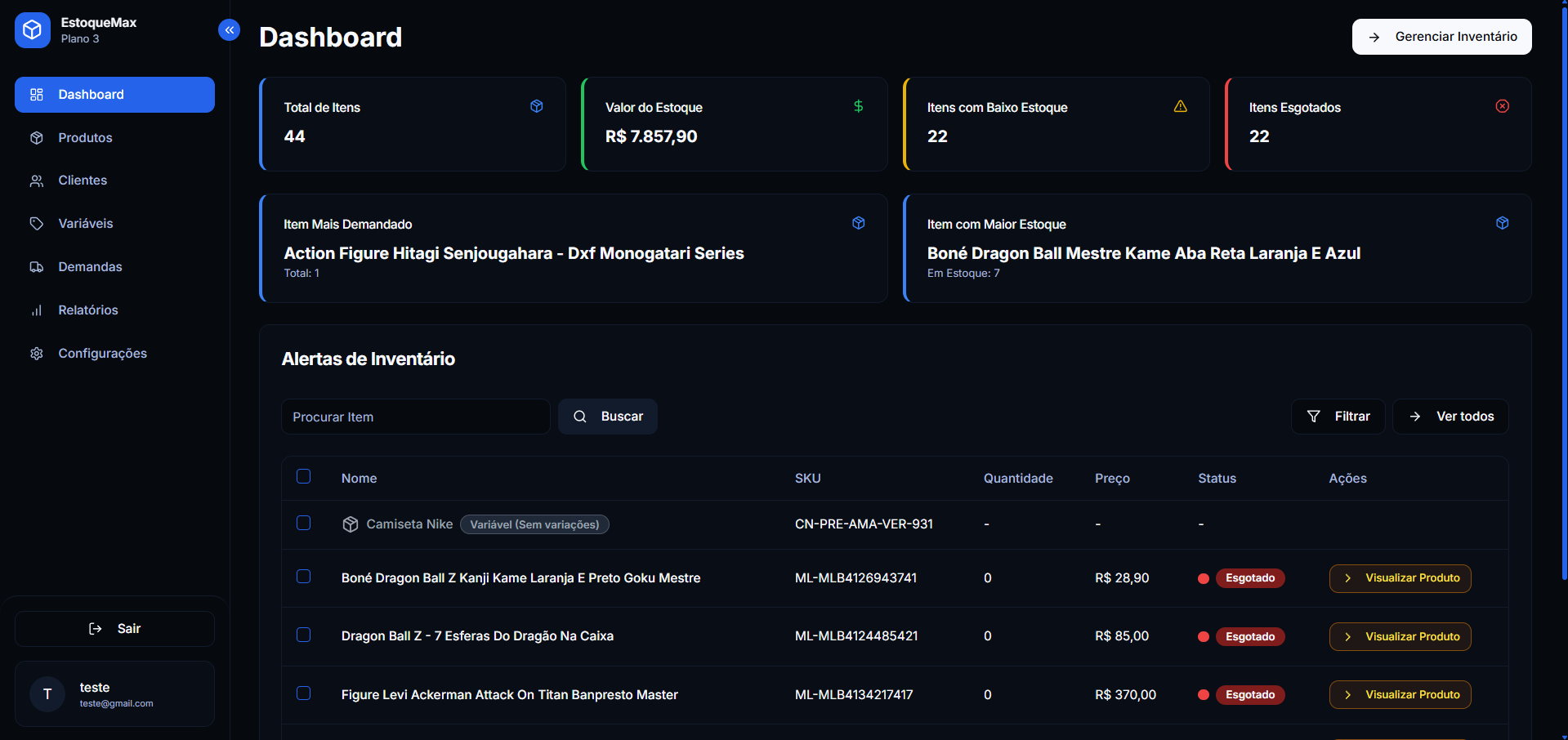Click the EstoqueMax cube logo
Screen dimensions: 1568x740
(x=33, y=30)
